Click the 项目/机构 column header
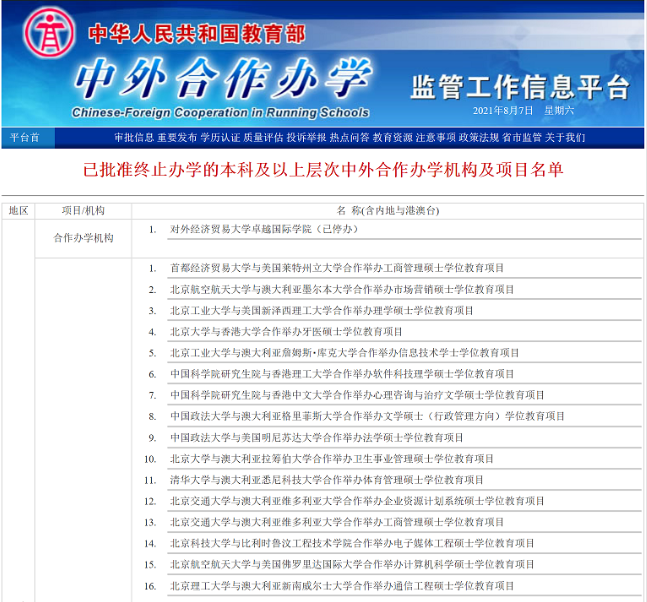Screen dimensions: 647x602 tap(83, 211)
